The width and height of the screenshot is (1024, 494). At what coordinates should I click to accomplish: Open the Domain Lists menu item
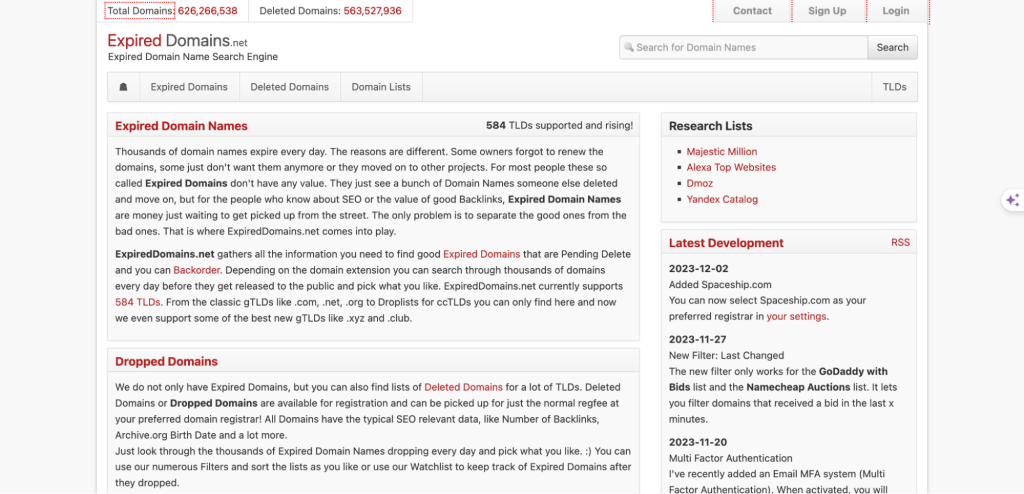[x=381, y=87]
